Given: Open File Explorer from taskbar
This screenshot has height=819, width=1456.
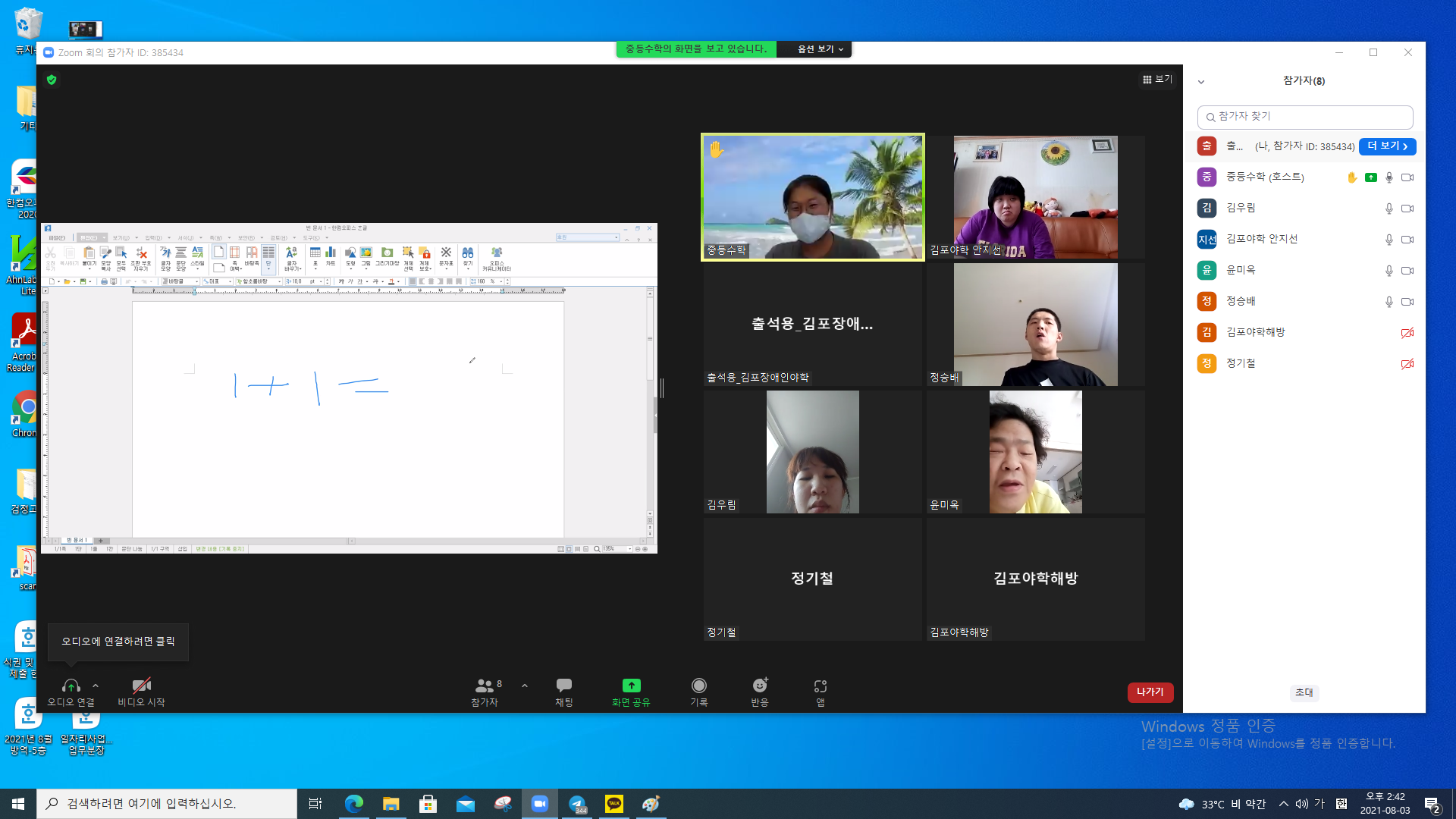Looking at the screenshot, I should point(391,804).
